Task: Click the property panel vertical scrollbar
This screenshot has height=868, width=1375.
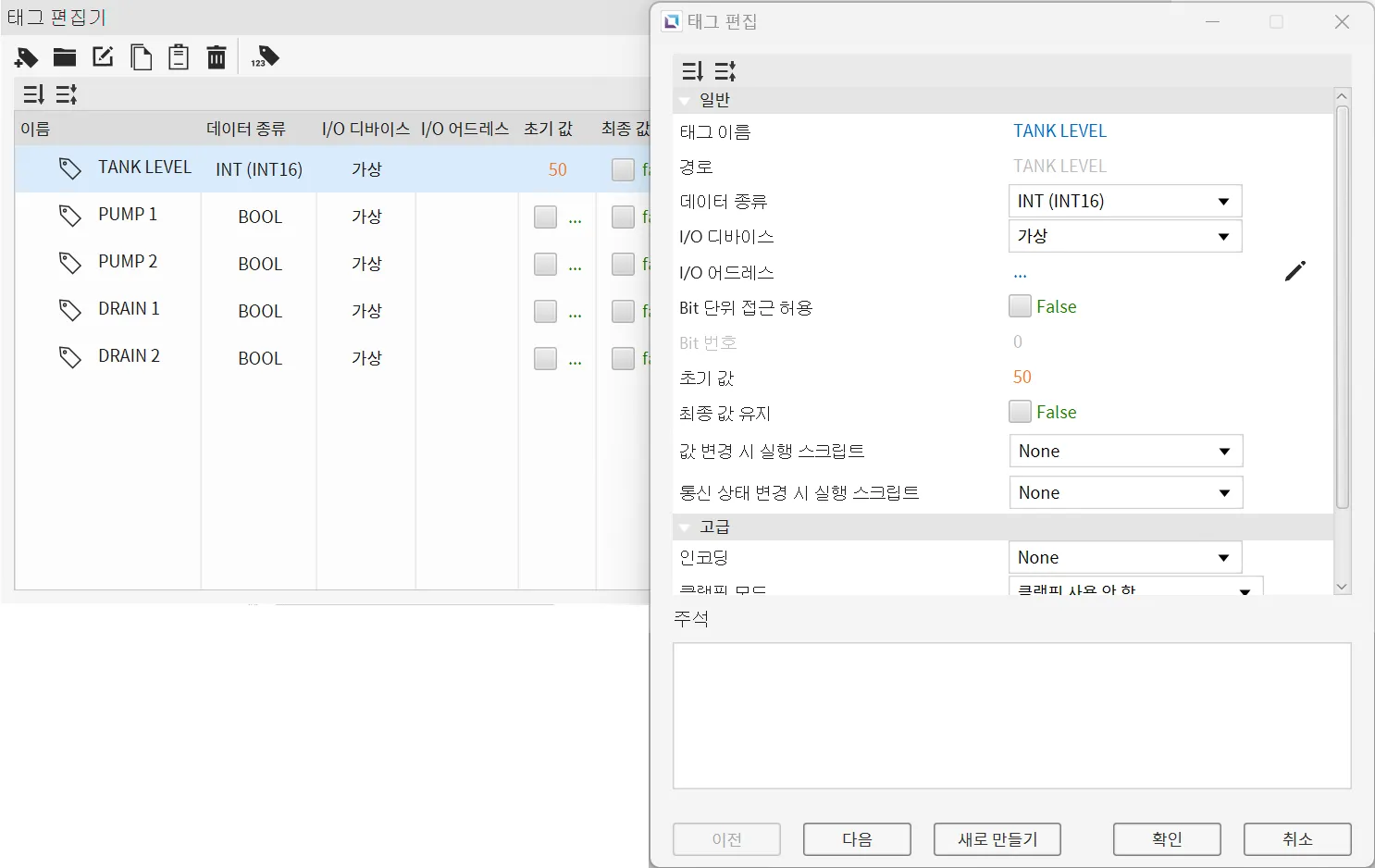Action: point(1342,305)
